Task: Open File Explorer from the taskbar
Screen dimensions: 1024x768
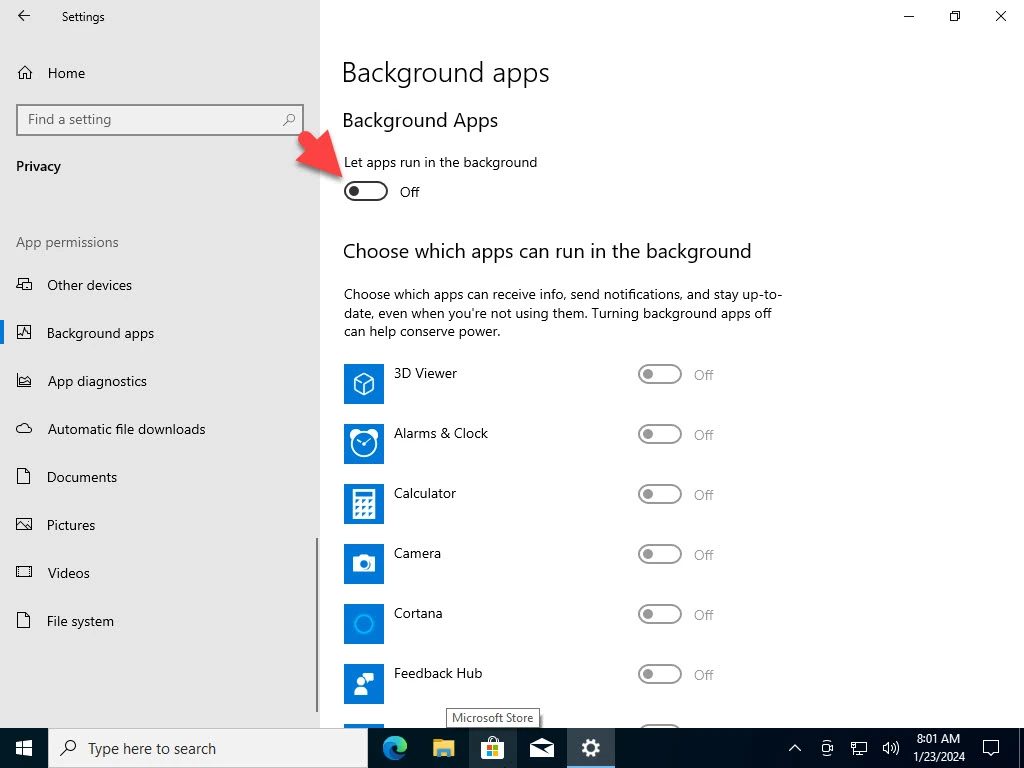Action: [443, 748]
